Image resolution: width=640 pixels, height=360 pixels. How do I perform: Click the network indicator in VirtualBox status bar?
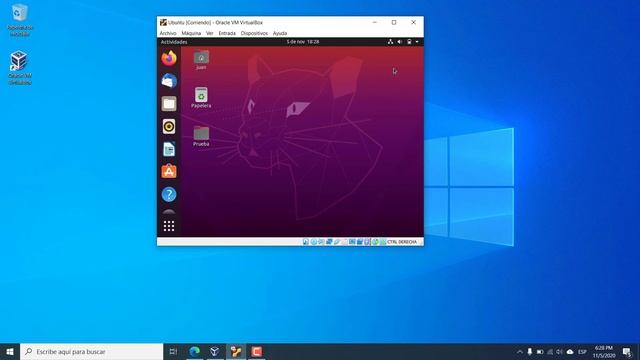click(x=329, y=242)
